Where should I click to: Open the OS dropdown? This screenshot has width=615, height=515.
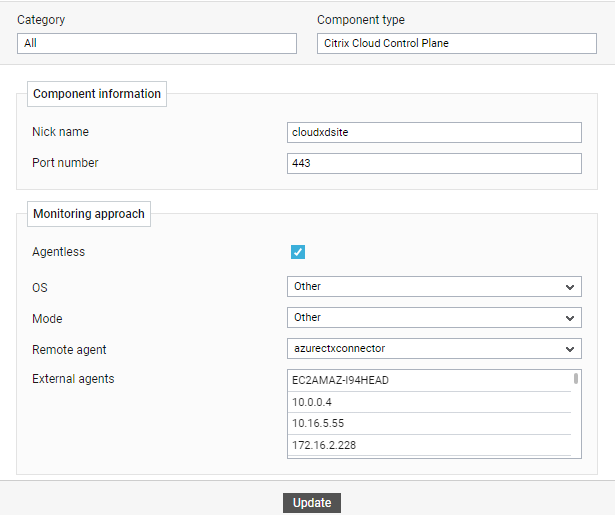pyautogui.click(x=434, y=286)
